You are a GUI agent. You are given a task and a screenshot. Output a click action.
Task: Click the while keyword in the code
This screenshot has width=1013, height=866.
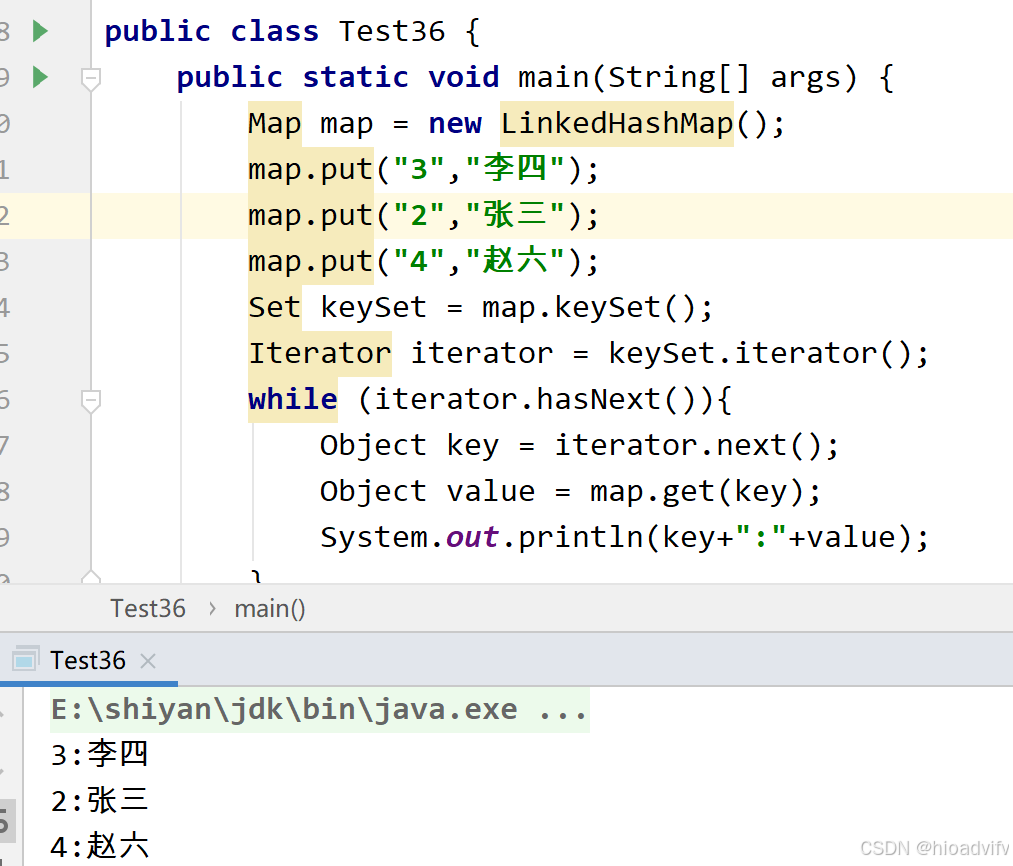pyautogui.click(x=291, y=398)
